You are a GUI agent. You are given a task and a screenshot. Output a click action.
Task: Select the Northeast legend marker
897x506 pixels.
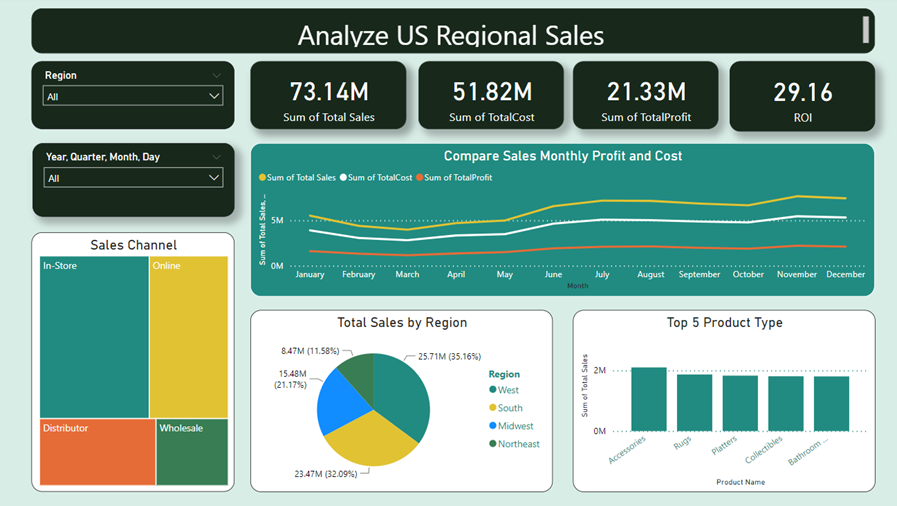pos(493,444)
